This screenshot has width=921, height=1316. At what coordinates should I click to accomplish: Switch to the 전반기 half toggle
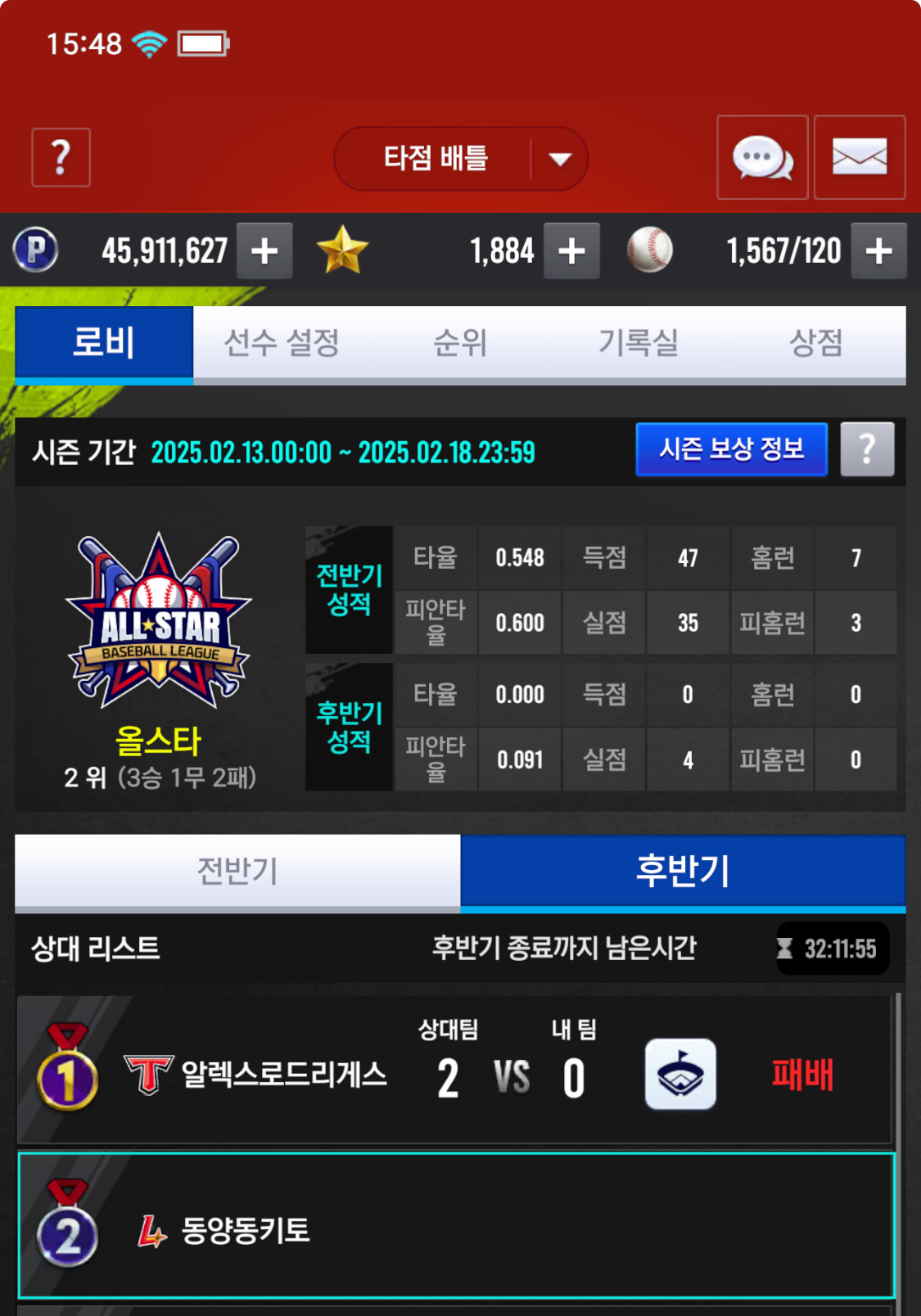[x=237, y=872]
